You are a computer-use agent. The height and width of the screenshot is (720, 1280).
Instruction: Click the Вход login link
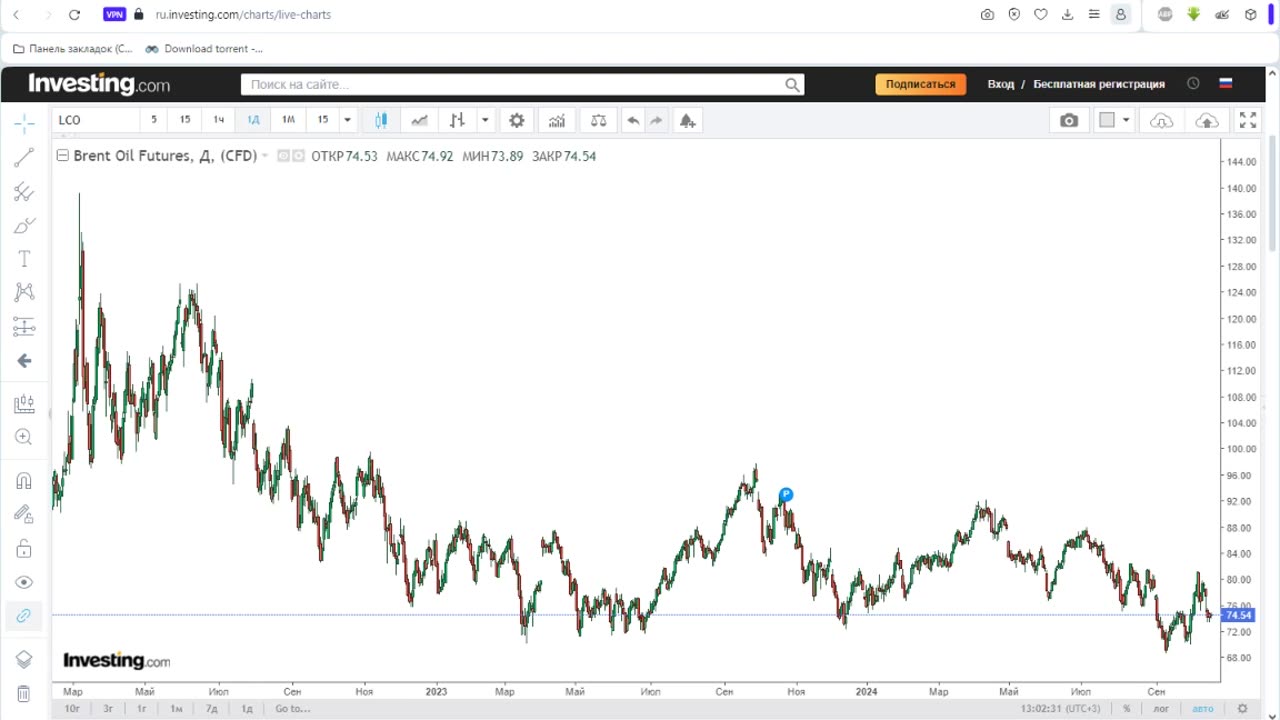coord(1001,84)
